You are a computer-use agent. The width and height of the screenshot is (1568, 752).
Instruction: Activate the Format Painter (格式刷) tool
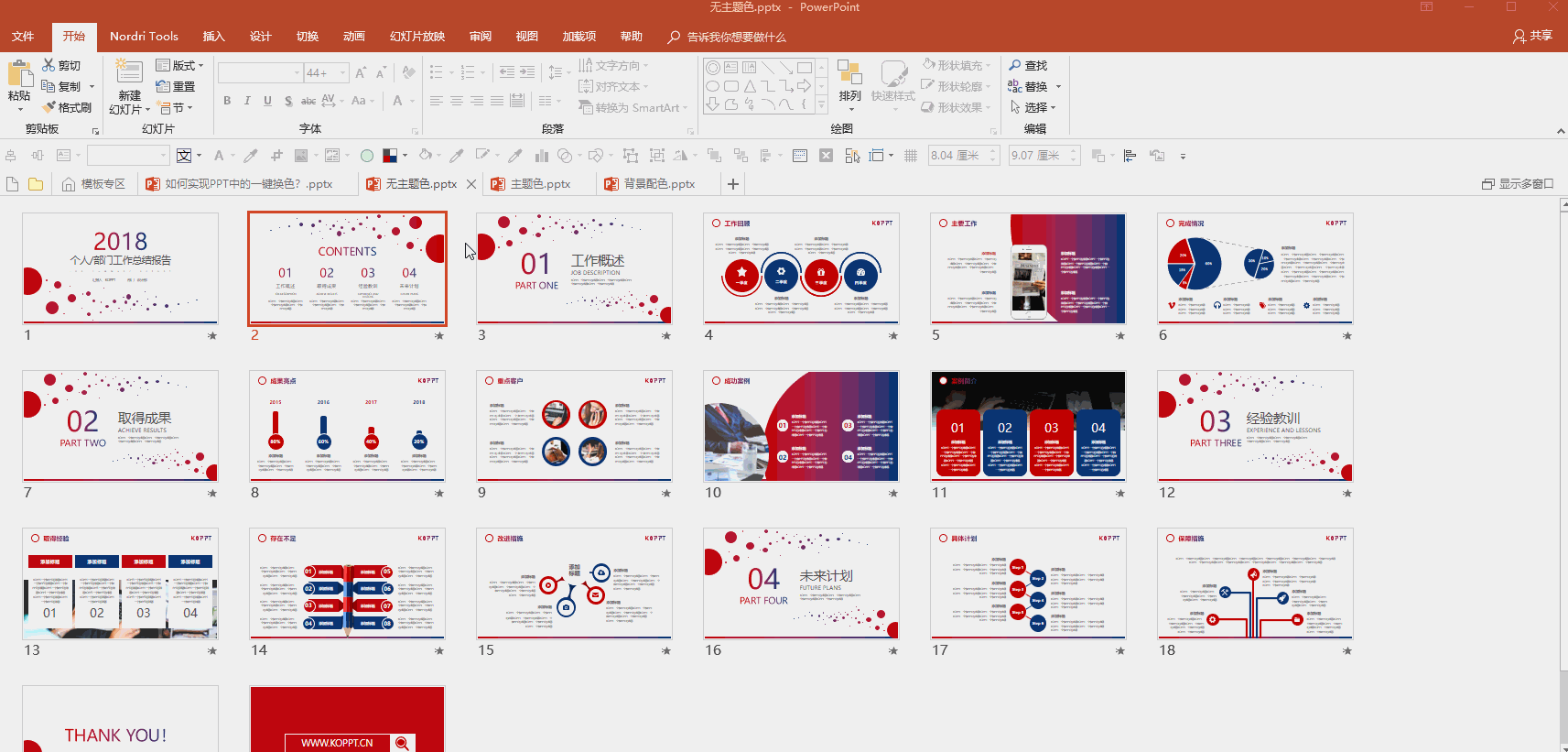[x=67, y=107]
